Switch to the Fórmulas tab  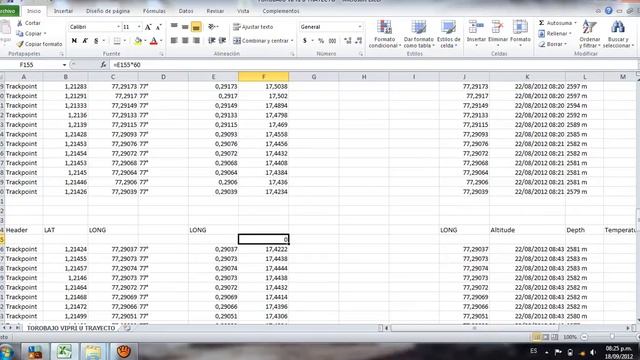point(154,11)
